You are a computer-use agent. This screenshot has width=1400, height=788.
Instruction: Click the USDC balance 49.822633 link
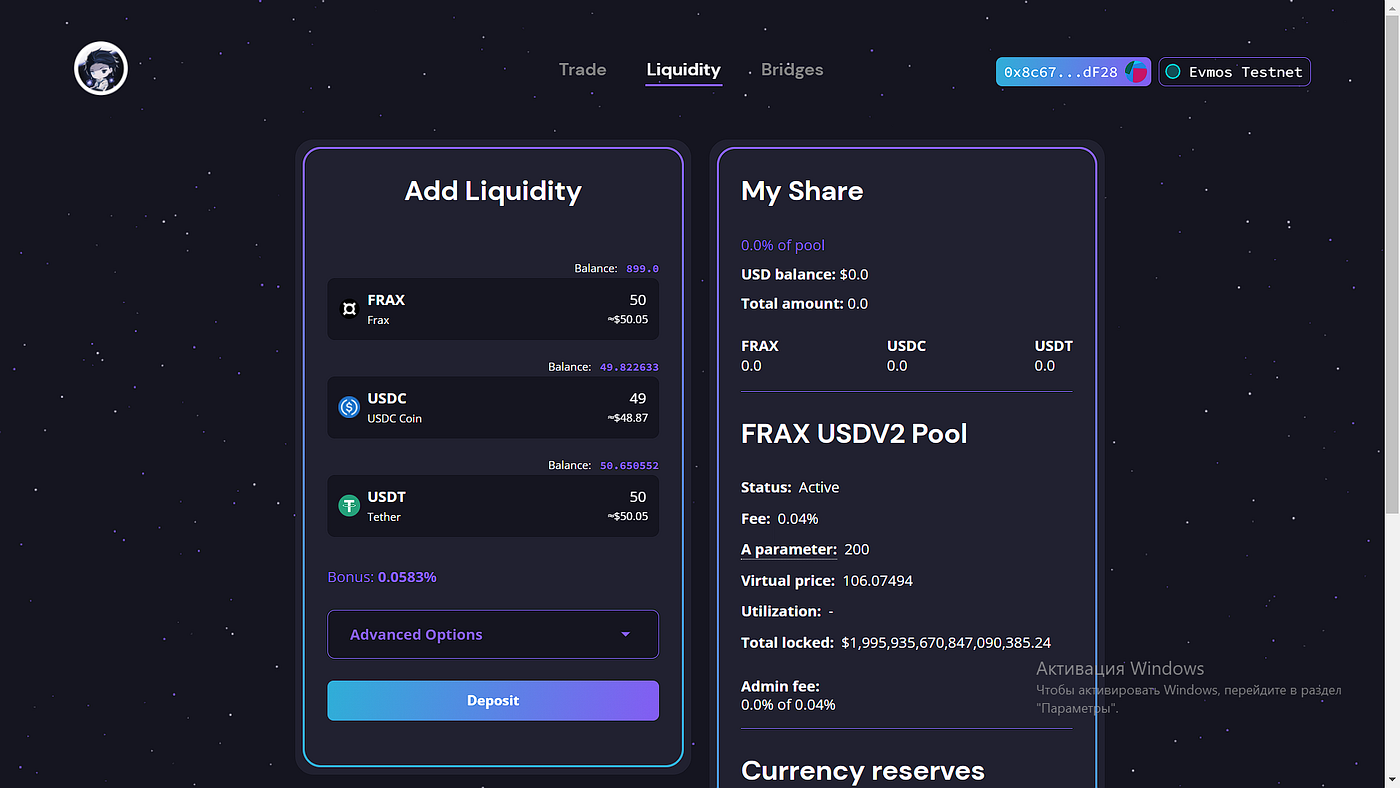point(629,367)
